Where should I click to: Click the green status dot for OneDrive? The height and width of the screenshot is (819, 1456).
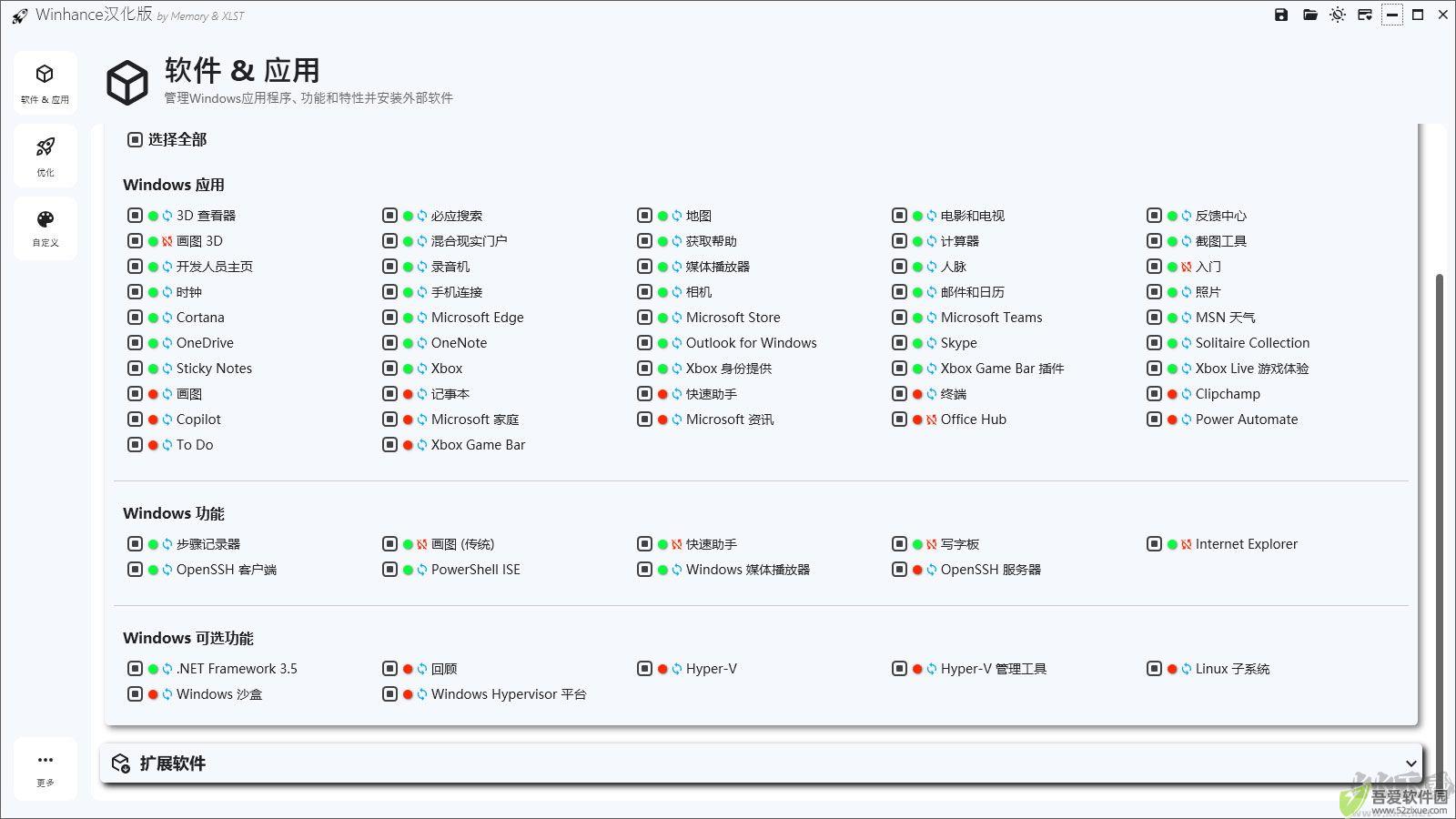pyautogui.click(x=153, y=343)
